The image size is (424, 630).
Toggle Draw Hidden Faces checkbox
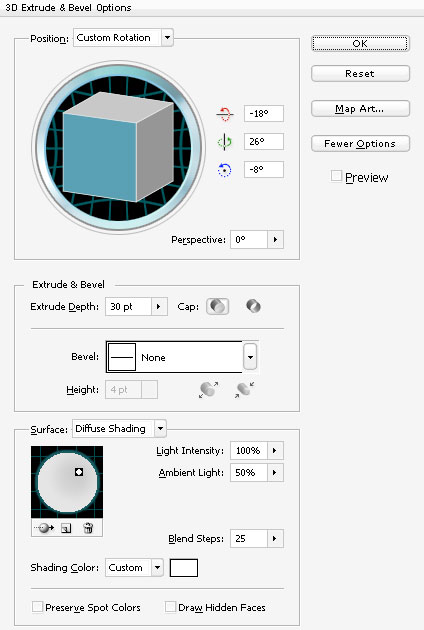[170, 607]
